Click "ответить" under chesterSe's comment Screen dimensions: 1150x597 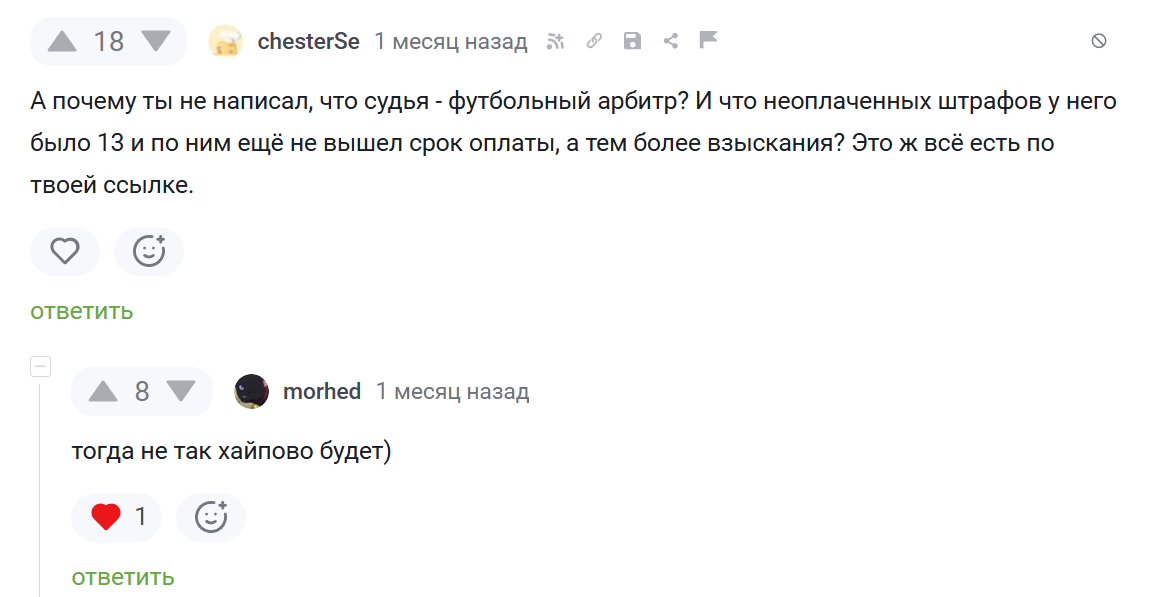tap(82, 311)
